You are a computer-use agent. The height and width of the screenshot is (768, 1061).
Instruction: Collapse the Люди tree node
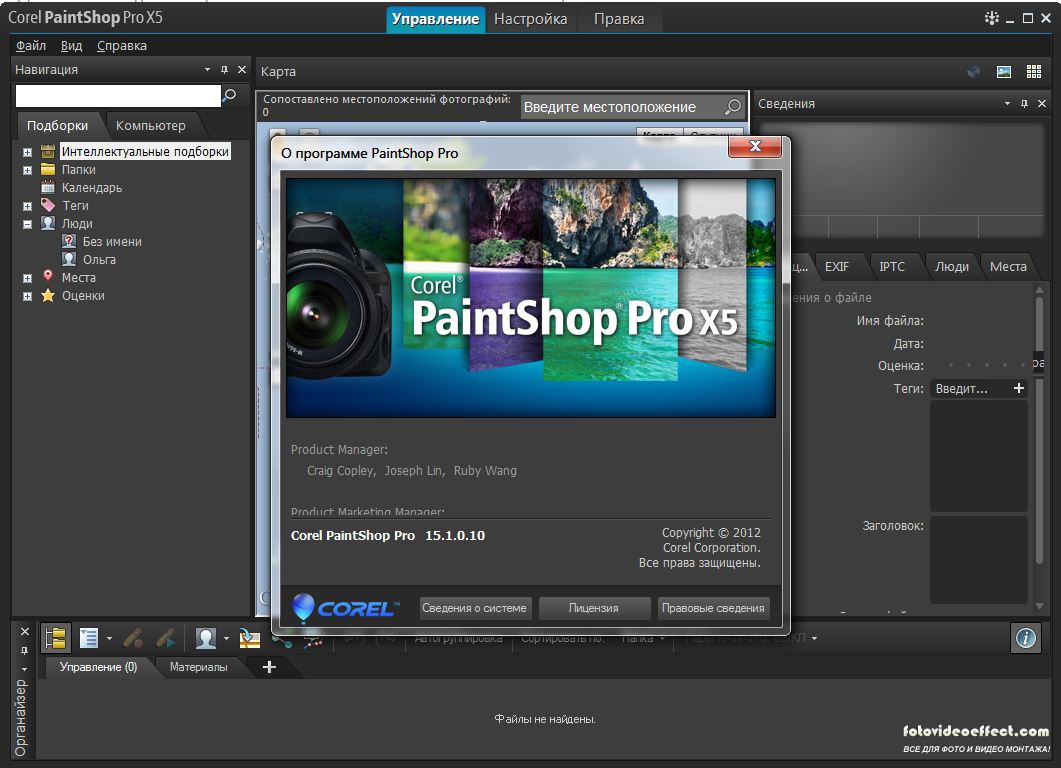point(27,224)
